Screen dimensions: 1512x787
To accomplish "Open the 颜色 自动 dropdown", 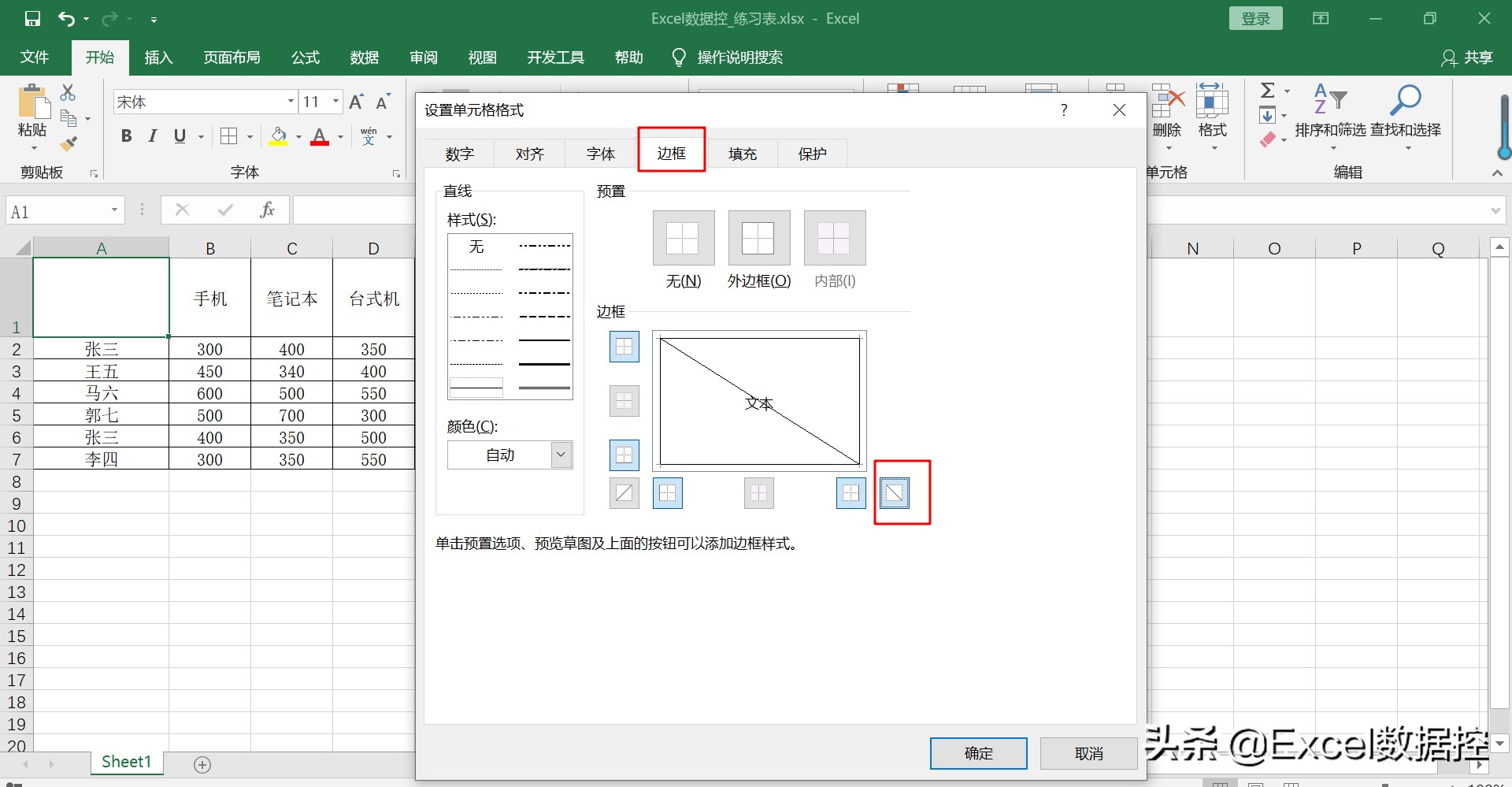I will coord(560,455).
